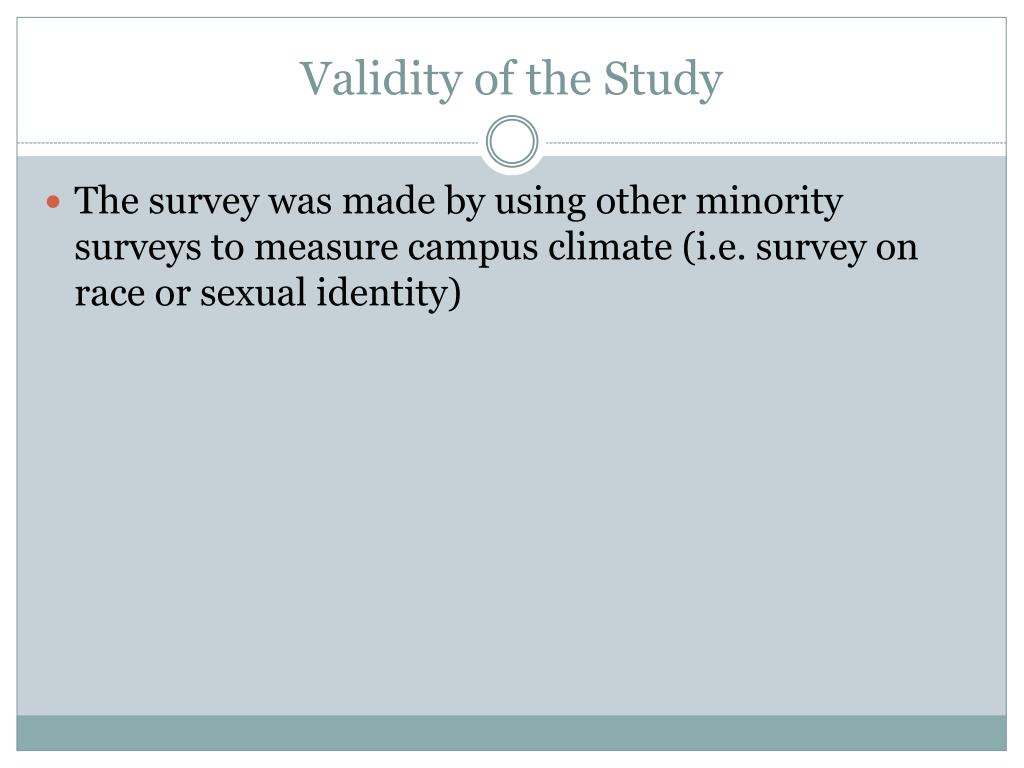The image size is (1024, 768).
Task: Click the dark teal footer bar
Action: tap(511, 733)
